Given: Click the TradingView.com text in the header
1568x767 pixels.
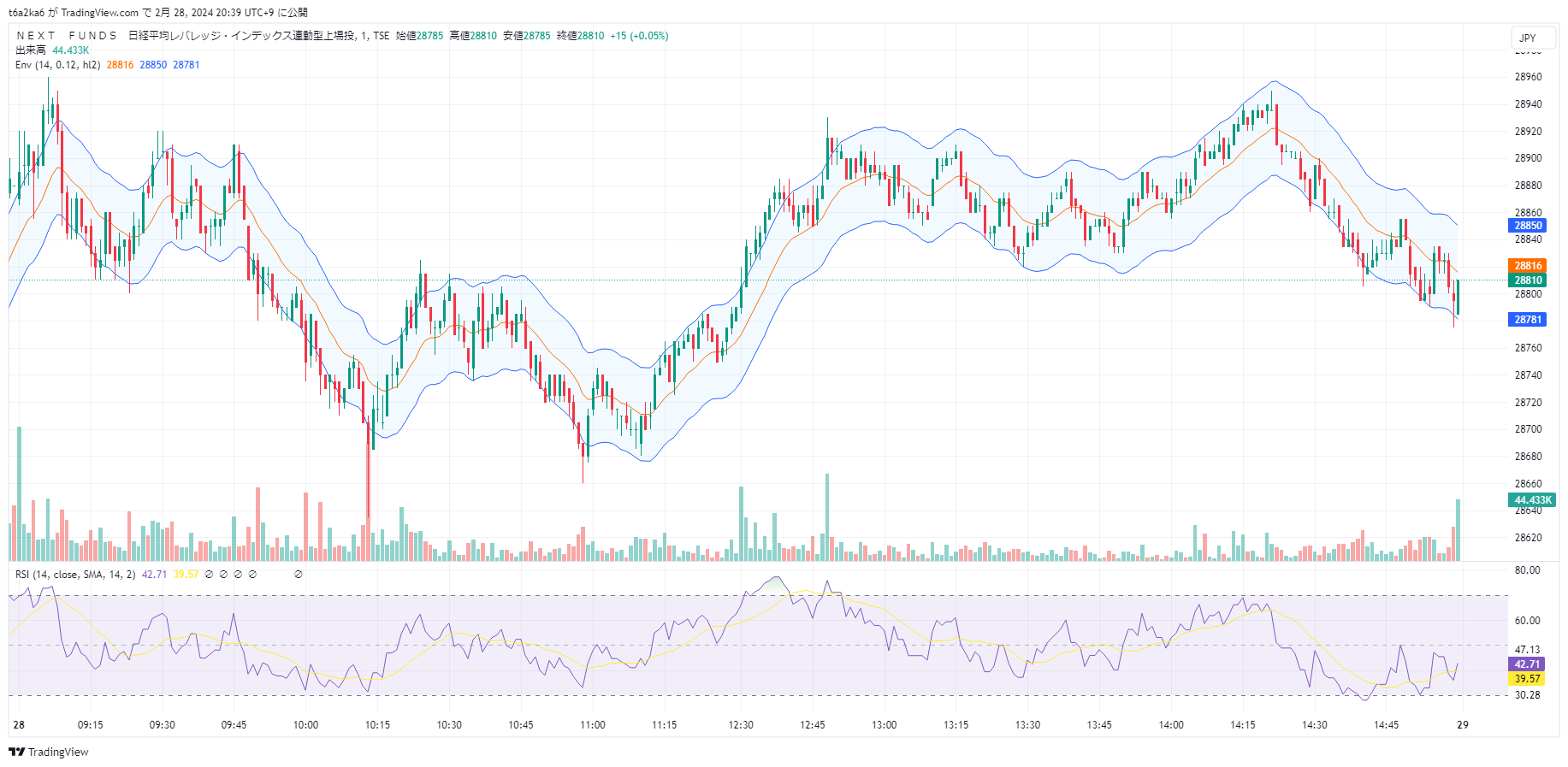Looking at the screenshot, I should pyautogui.click(x=100, y=13).
